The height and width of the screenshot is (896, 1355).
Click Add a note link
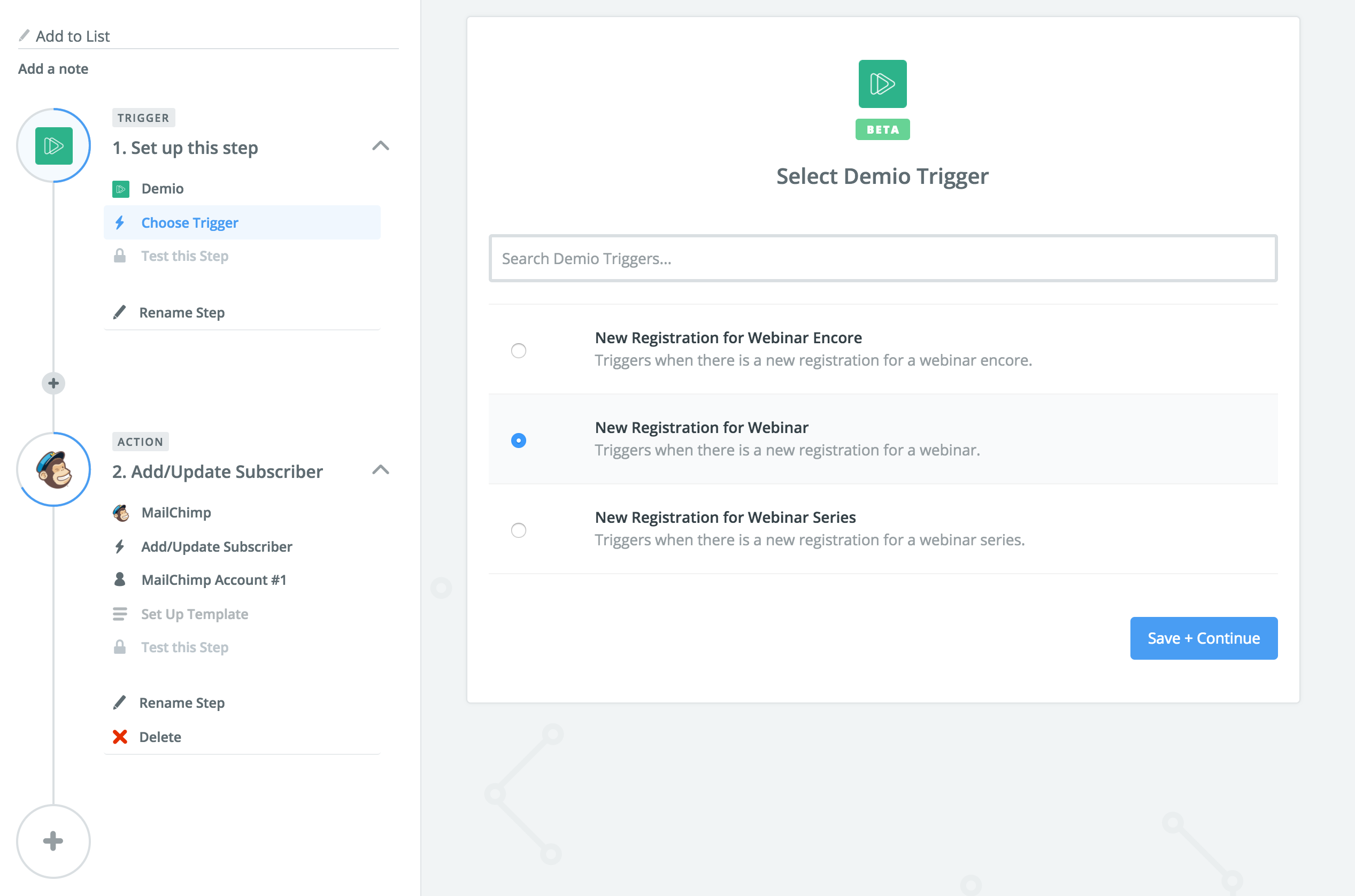(53, 69)
